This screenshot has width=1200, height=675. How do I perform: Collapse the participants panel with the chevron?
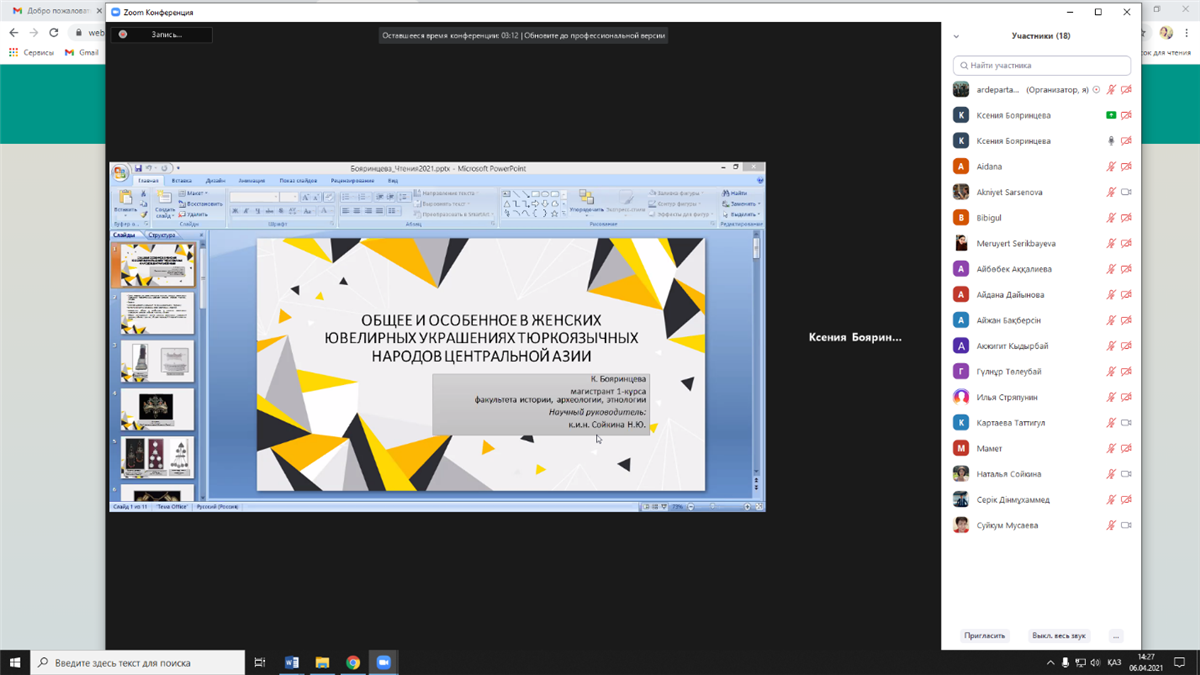(956, 36)
